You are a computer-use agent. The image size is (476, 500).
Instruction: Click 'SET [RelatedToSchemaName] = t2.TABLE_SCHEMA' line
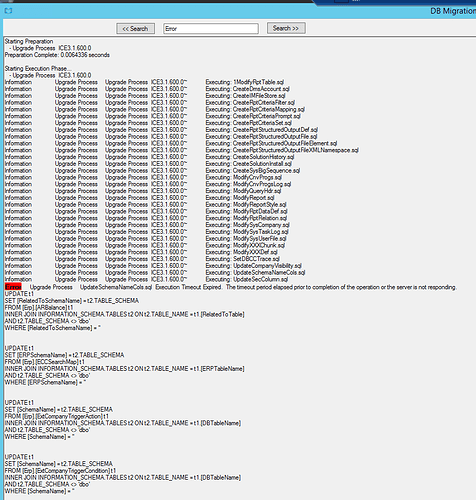72,301
